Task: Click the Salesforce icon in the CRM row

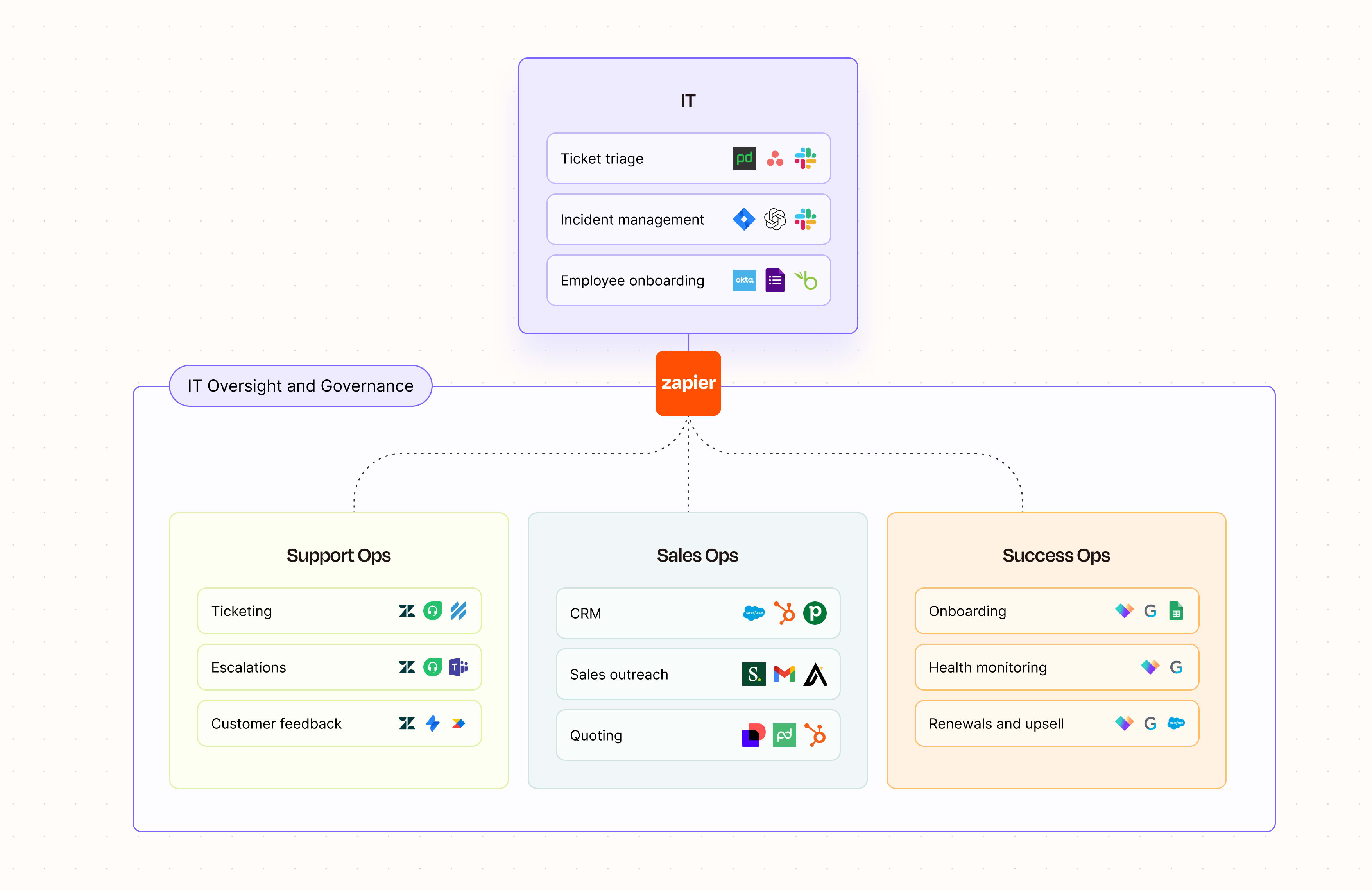Action: pyautogui.click(x=754, y=613)
